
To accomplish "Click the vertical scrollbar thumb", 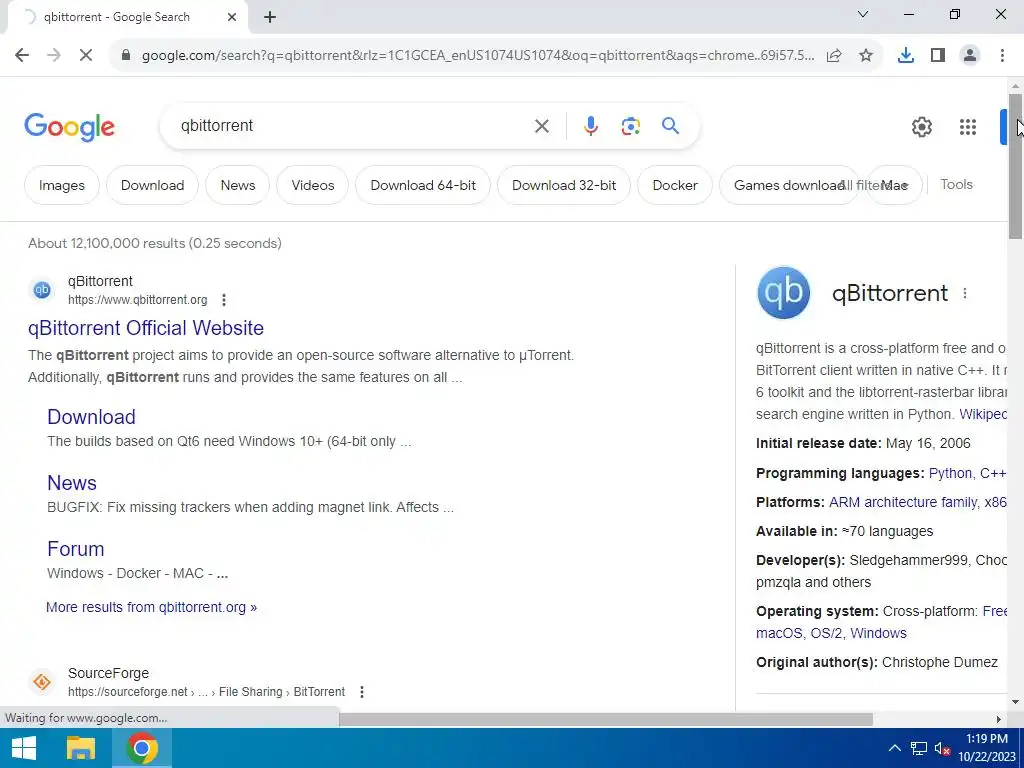I will (1016, 167).
